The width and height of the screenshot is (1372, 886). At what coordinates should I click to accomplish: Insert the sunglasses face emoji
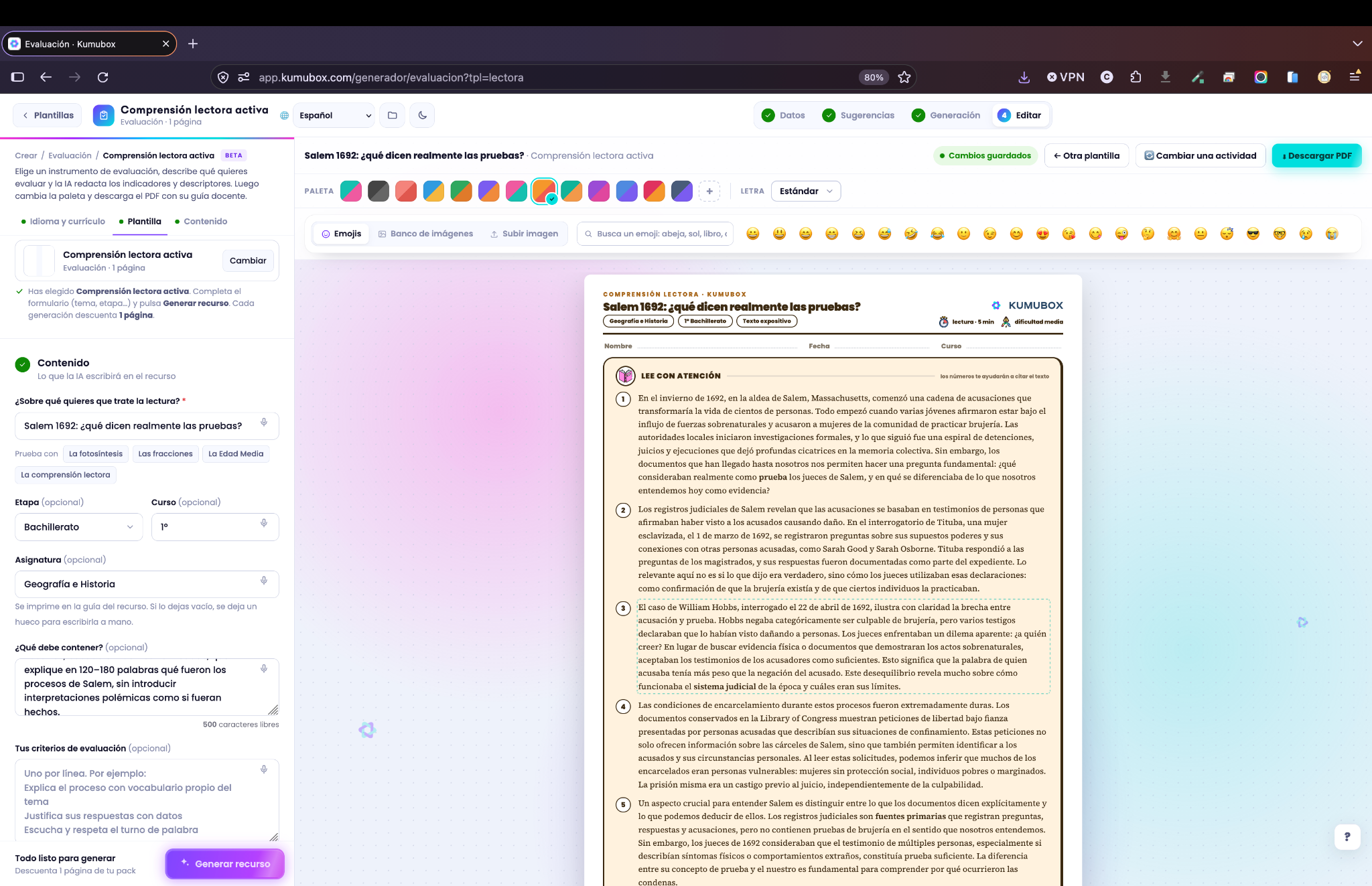tap(1253, 234)
